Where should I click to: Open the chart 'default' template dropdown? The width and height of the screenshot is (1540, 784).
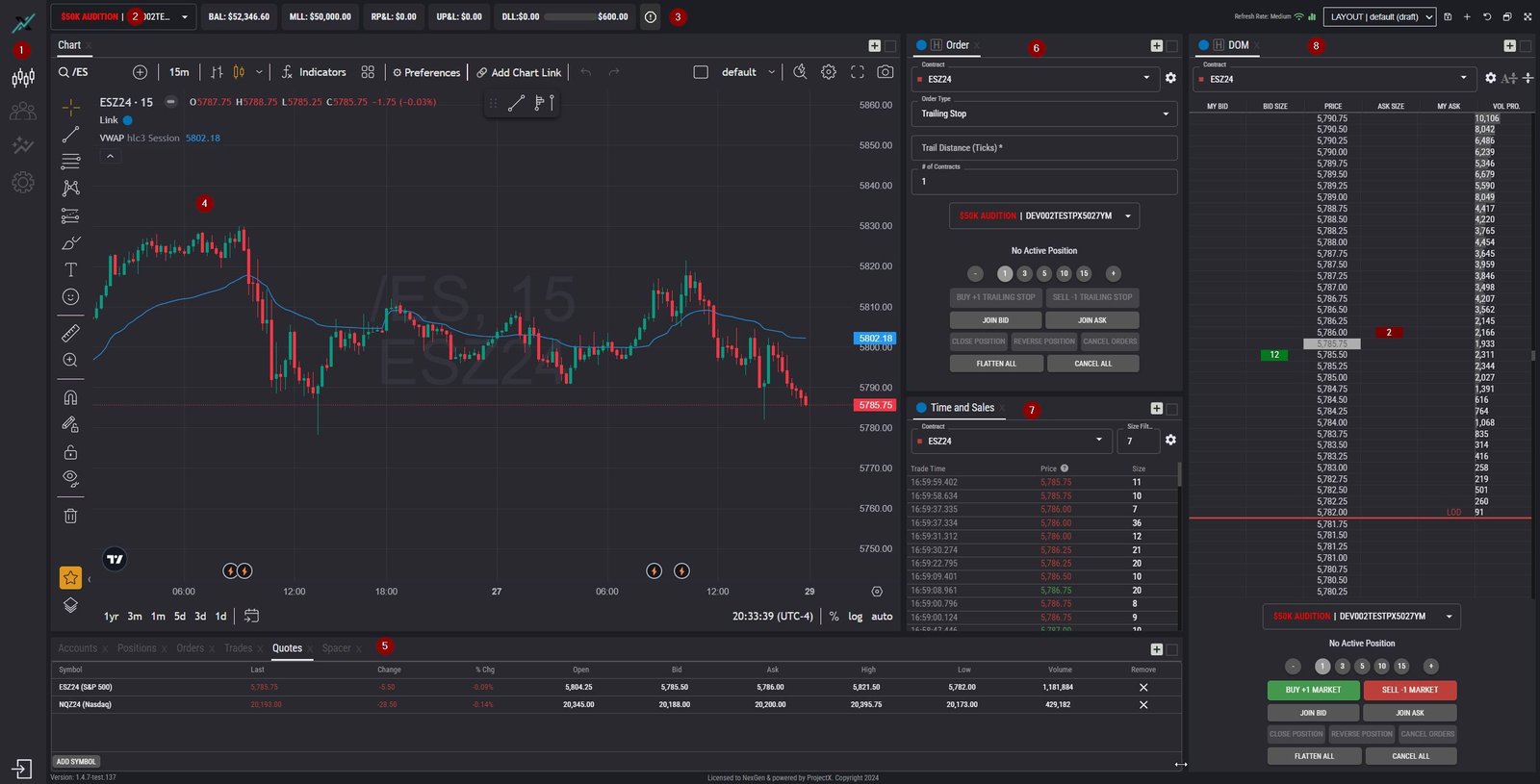(748, 72)
